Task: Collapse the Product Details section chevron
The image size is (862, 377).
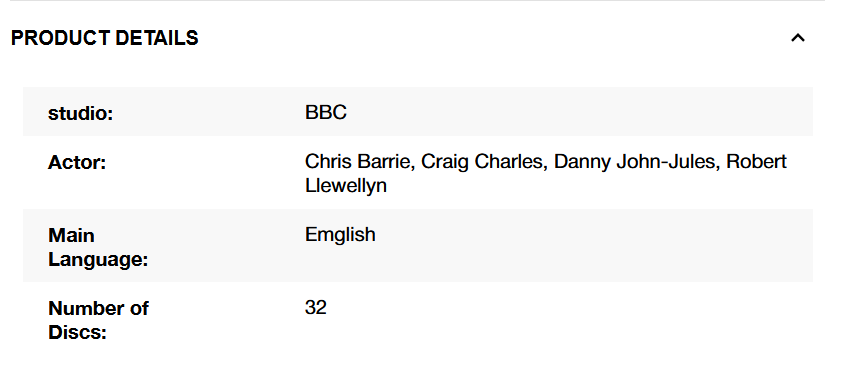Action: (798, 38)
